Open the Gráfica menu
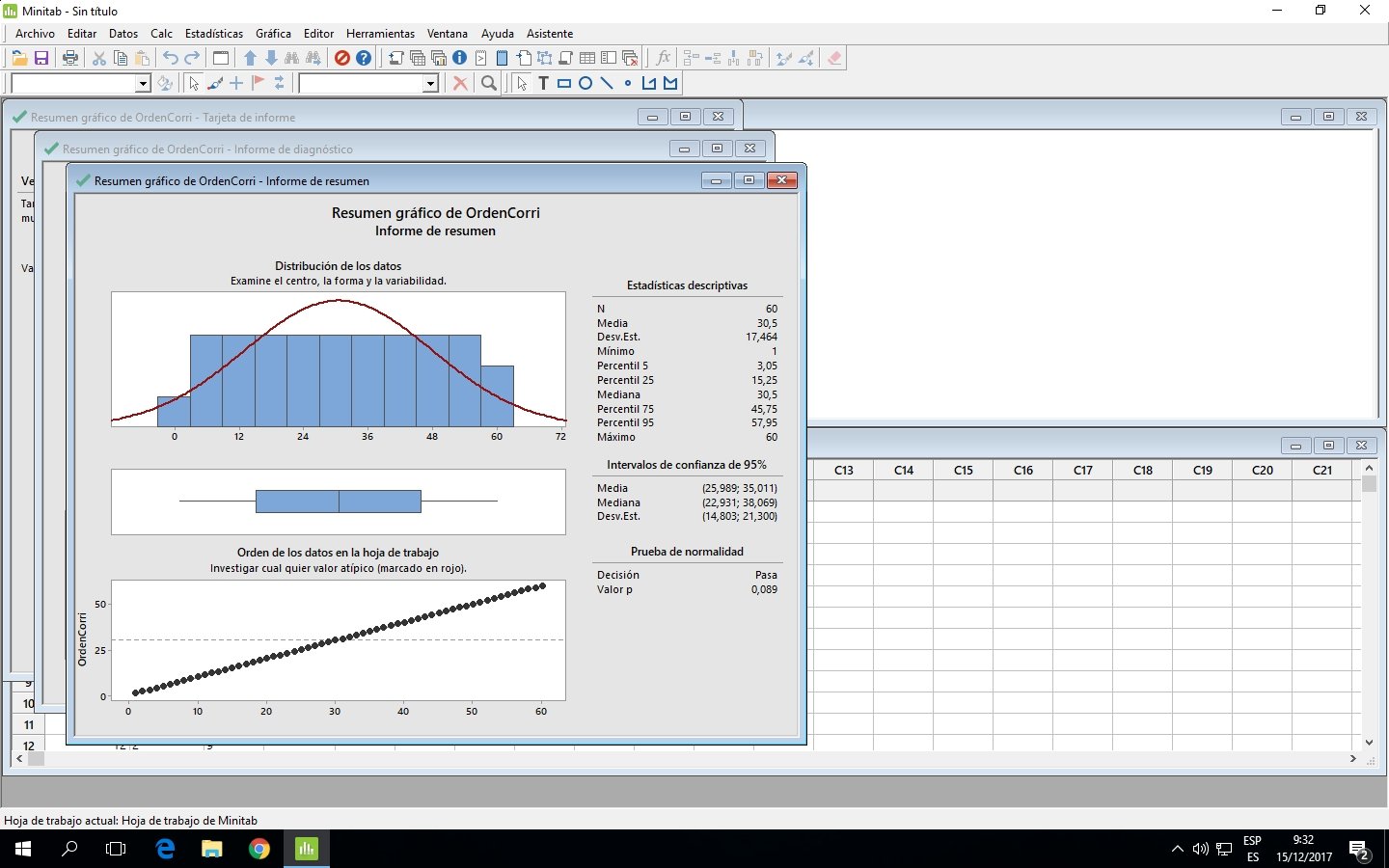The width and height of the screenshot is (1389, 868). [273, 34]
